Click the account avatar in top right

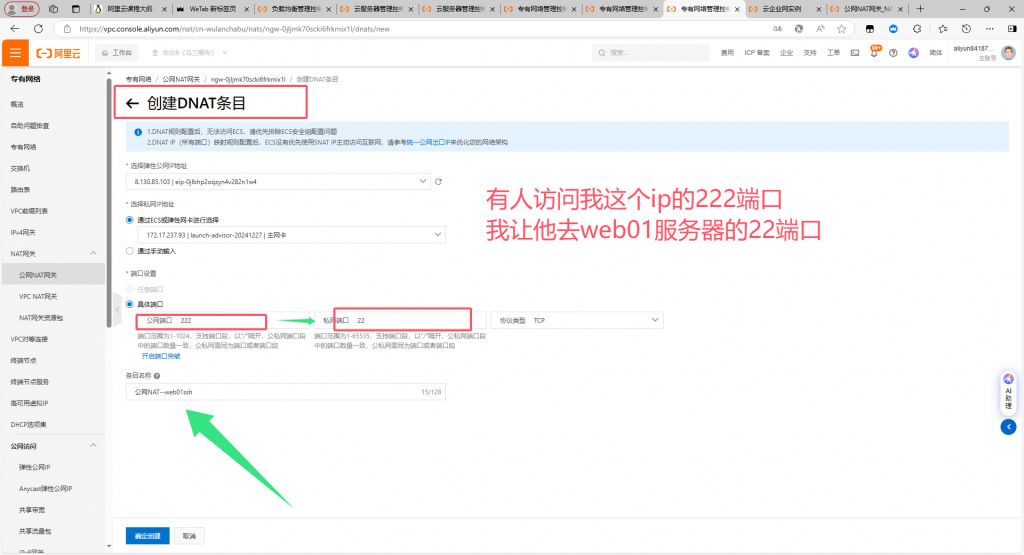[x=1009, y=52]
